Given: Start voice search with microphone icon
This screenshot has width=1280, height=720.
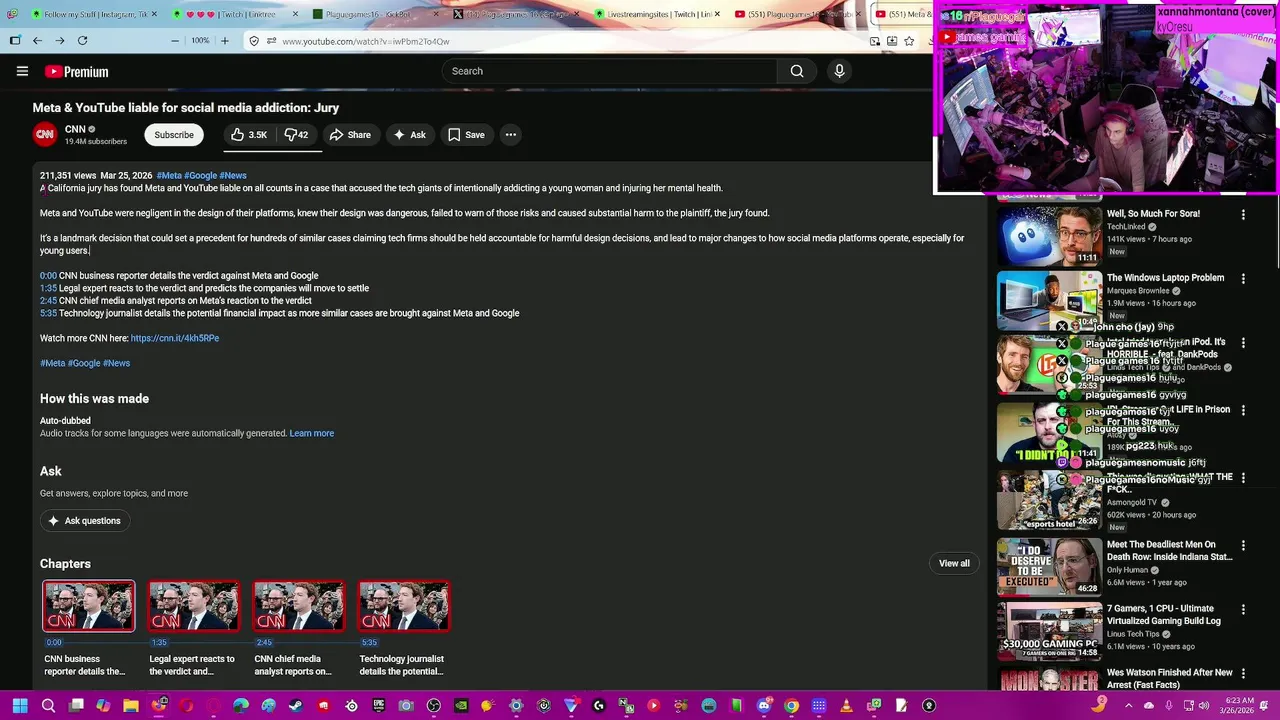Looking at the screenshot, I should 839,71.
